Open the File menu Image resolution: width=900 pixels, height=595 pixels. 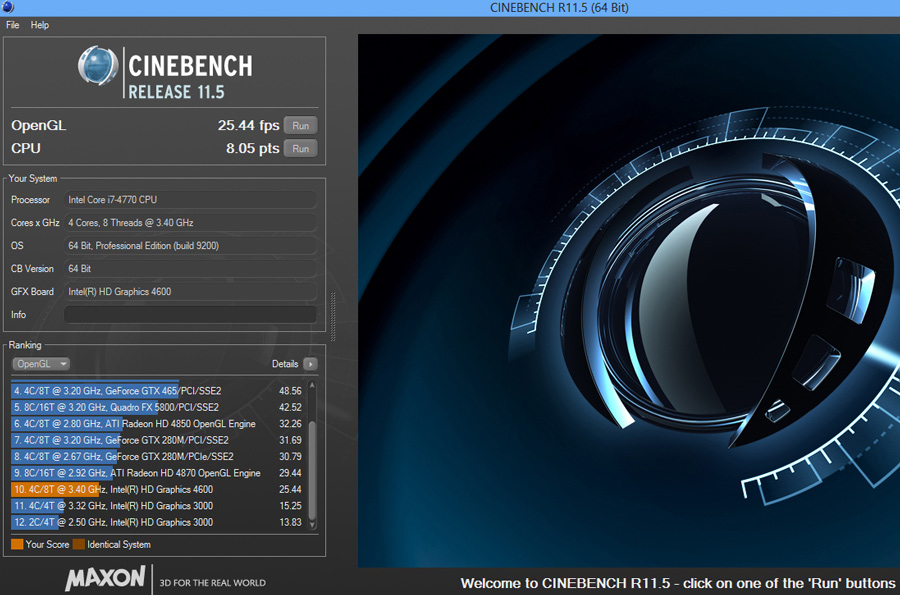point(13,25)
